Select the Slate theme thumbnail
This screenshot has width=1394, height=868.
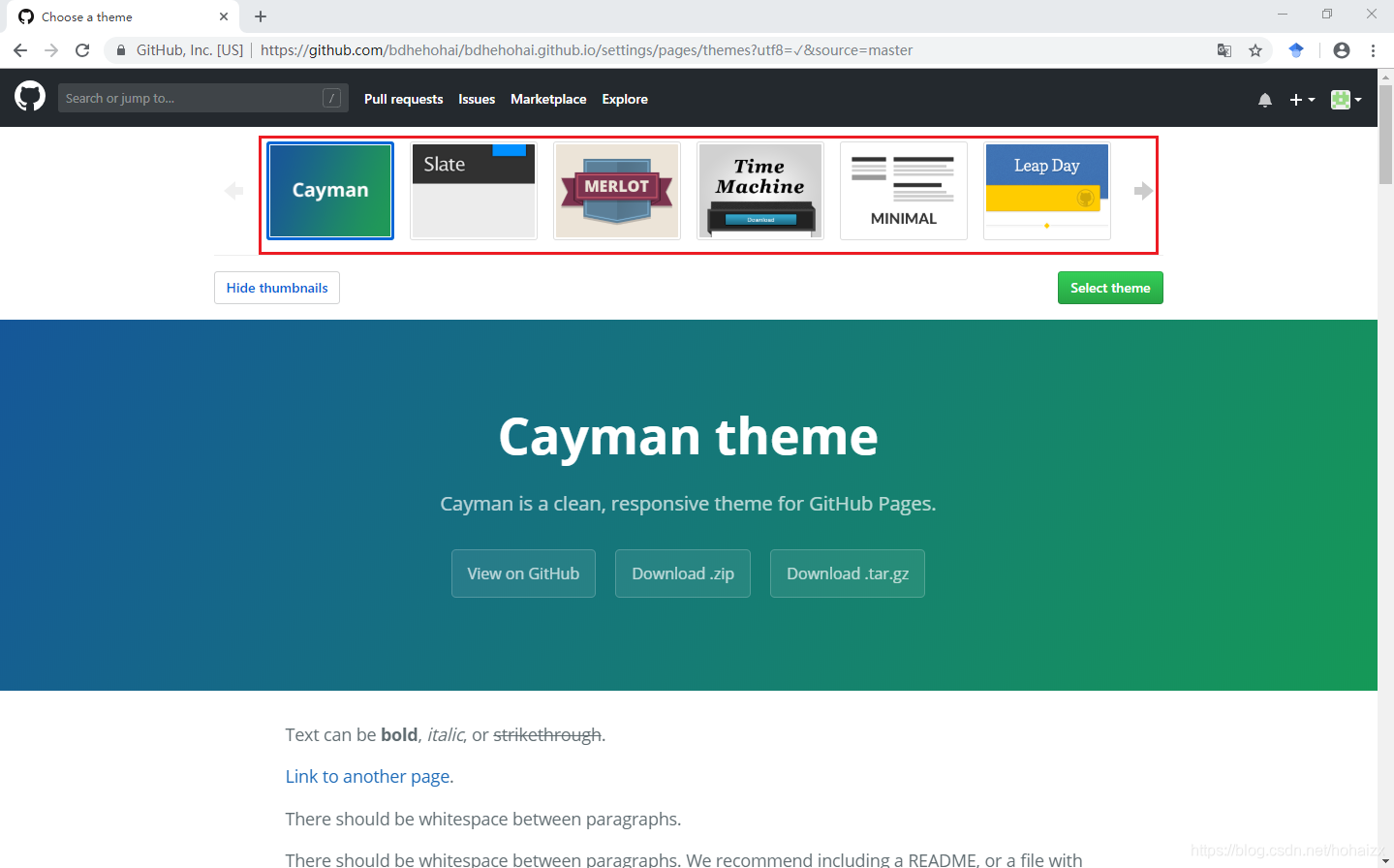[474, 191]
